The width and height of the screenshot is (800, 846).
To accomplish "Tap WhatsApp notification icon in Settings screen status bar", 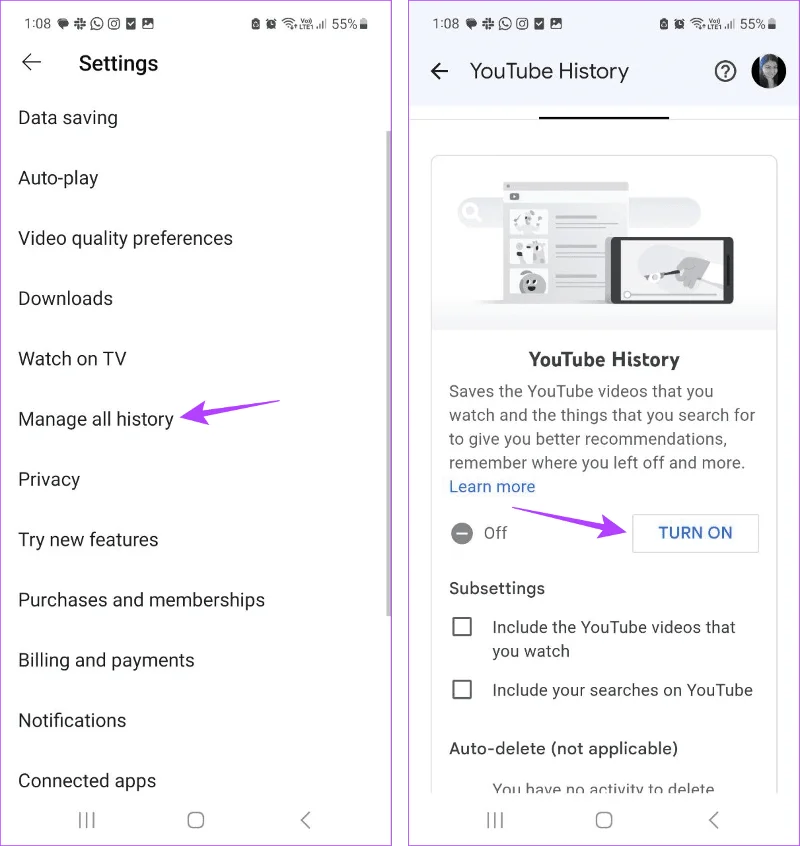I will [x=97, y=24].
